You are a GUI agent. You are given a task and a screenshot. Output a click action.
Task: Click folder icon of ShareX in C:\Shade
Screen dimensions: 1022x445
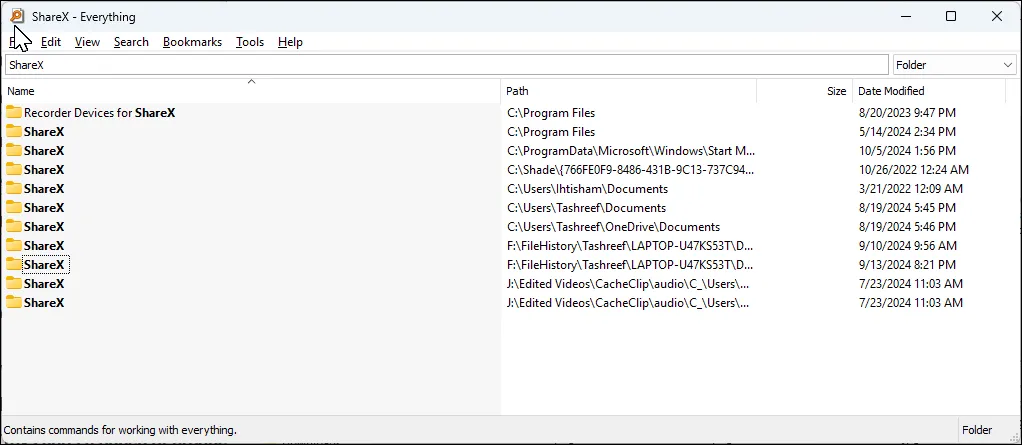point(14,169)
